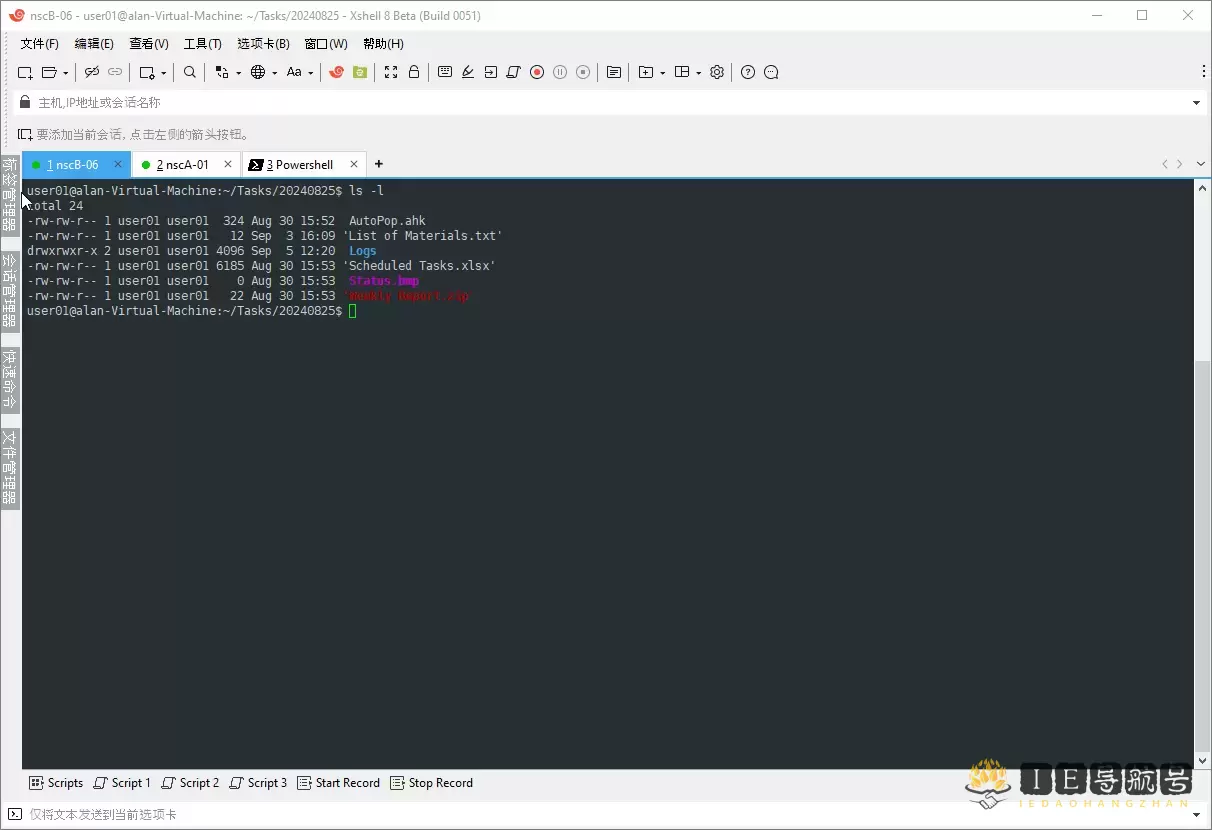The width and height of the screenshot is (1212, 830).
Task: Open the 查看(V) menu
Action: [x=148, y=44]
